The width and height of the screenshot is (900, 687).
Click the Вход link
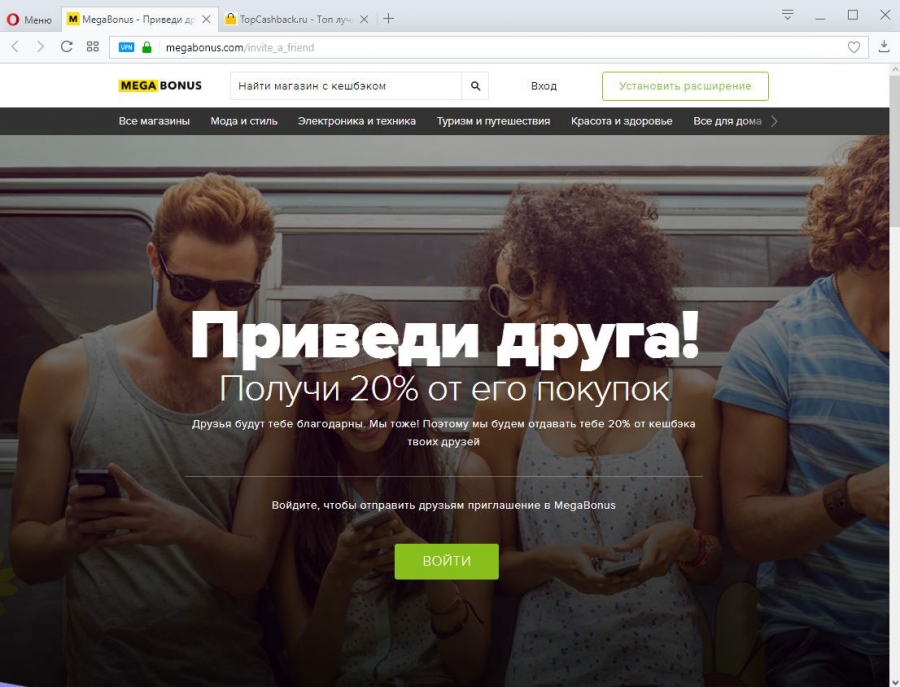pos(544,86)
